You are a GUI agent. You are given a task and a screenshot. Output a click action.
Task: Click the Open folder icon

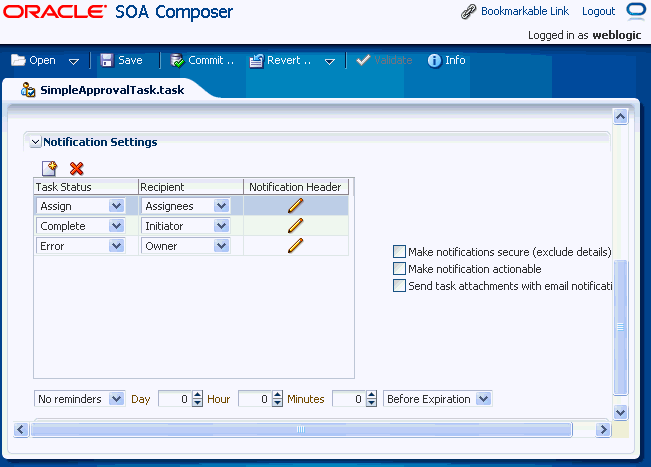tap(18, 60)
